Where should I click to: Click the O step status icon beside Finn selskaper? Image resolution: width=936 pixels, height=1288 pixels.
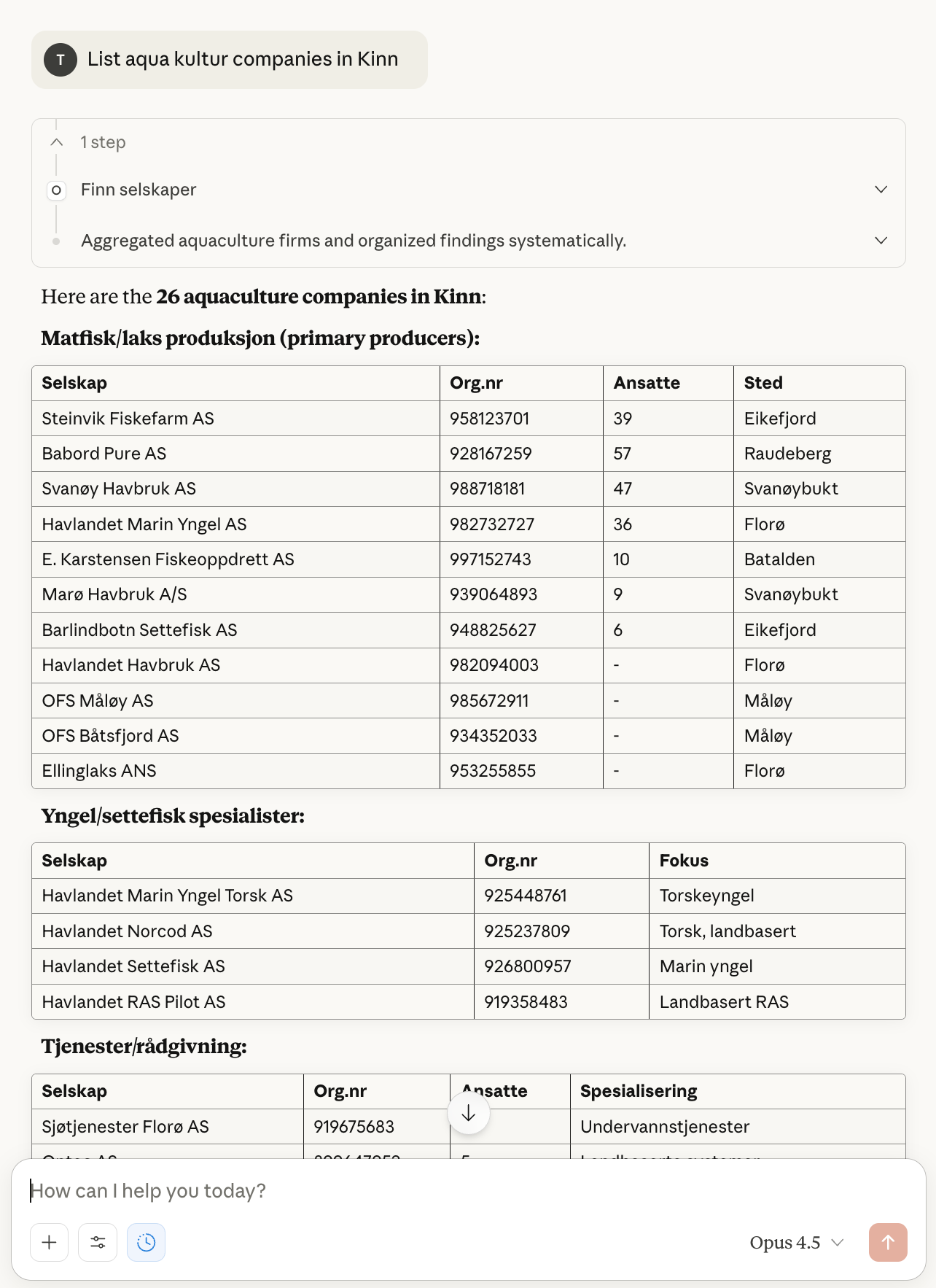tap(56, 190)
